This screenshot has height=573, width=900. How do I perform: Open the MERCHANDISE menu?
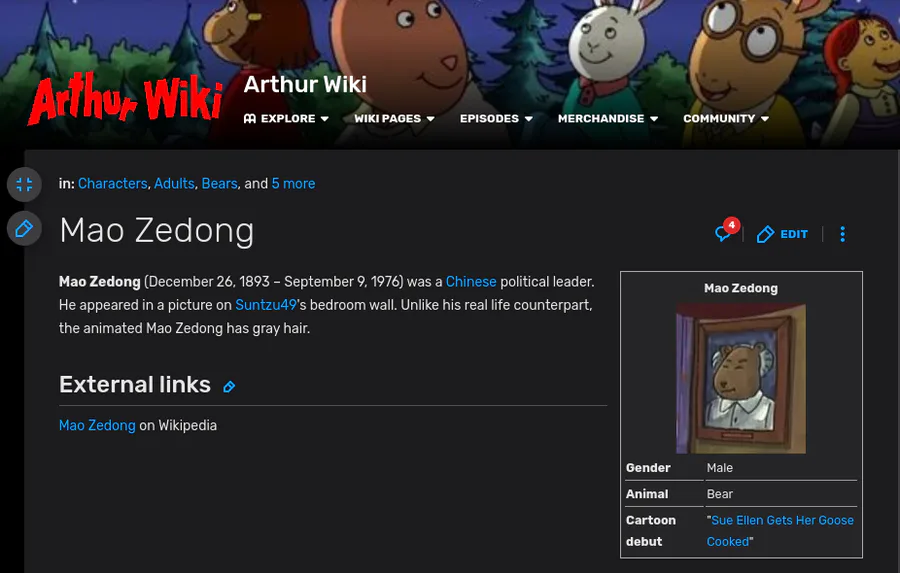click(x=607, y=118)
